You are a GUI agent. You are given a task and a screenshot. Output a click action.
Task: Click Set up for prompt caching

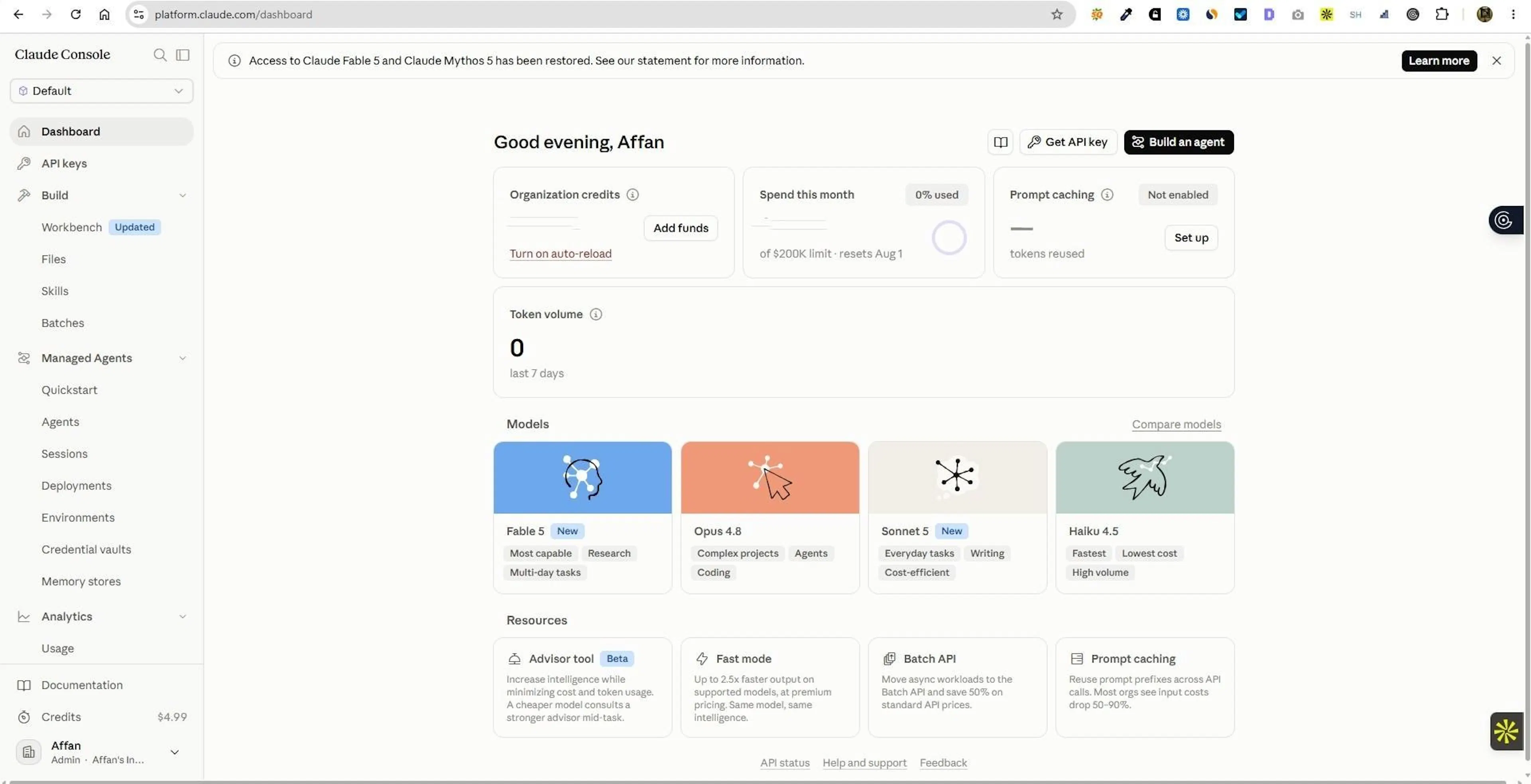point(1191,238)
